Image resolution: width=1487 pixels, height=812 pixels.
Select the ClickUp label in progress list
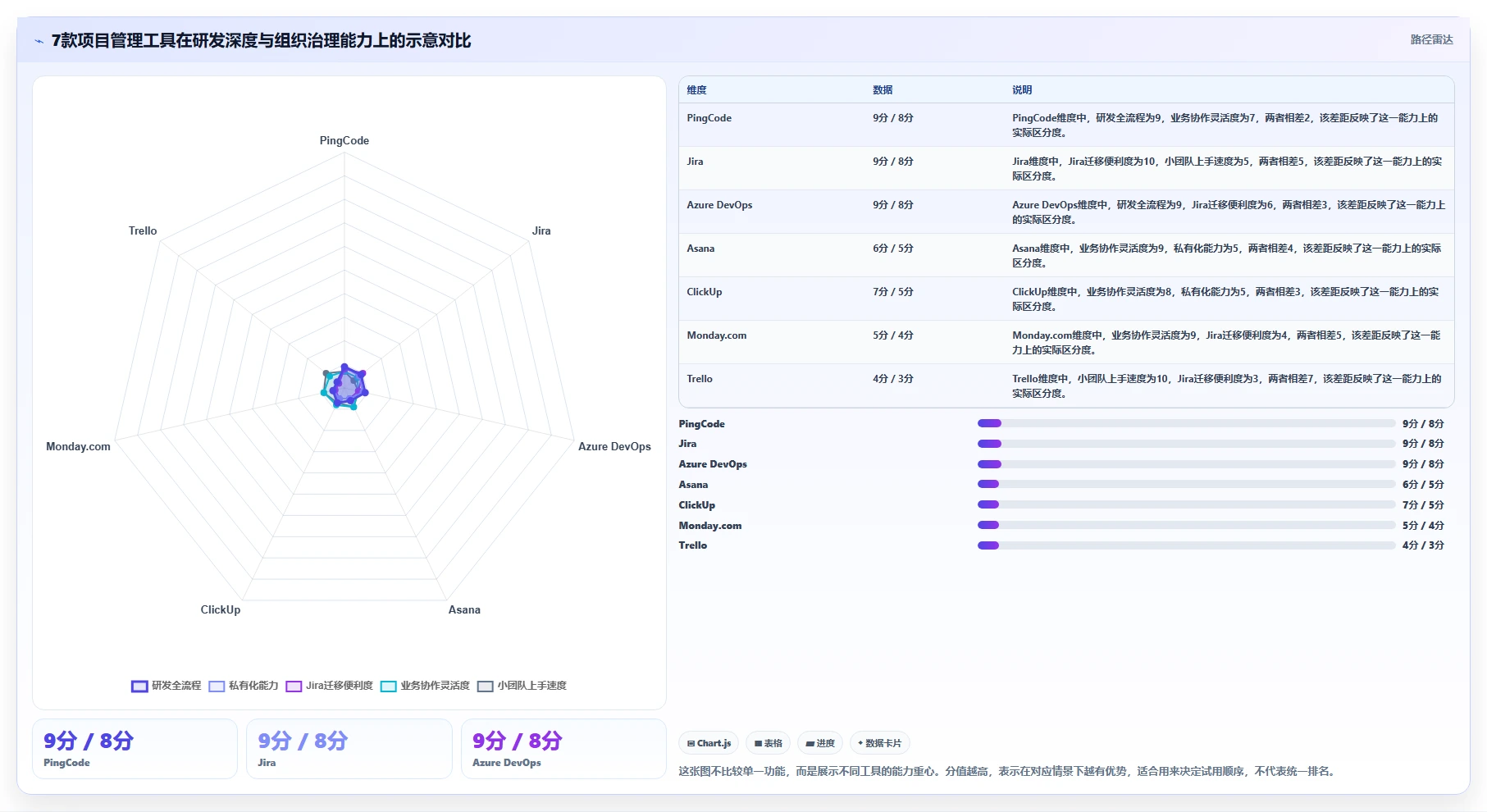click(x=697, y=505)
